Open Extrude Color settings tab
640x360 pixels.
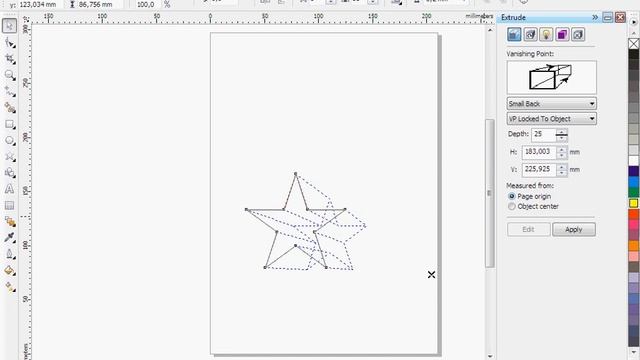tap(562, 35)
